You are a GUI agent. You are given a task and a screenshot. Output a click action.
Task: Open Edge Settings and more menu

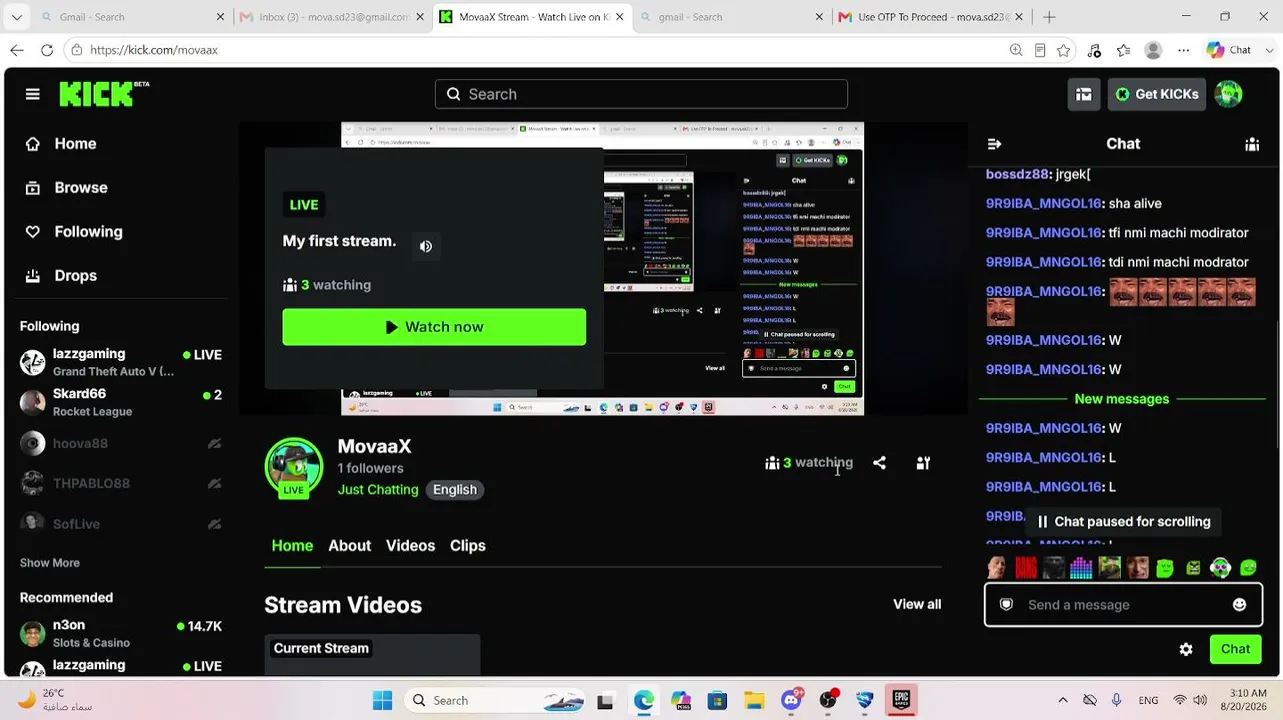[1184, 50]
